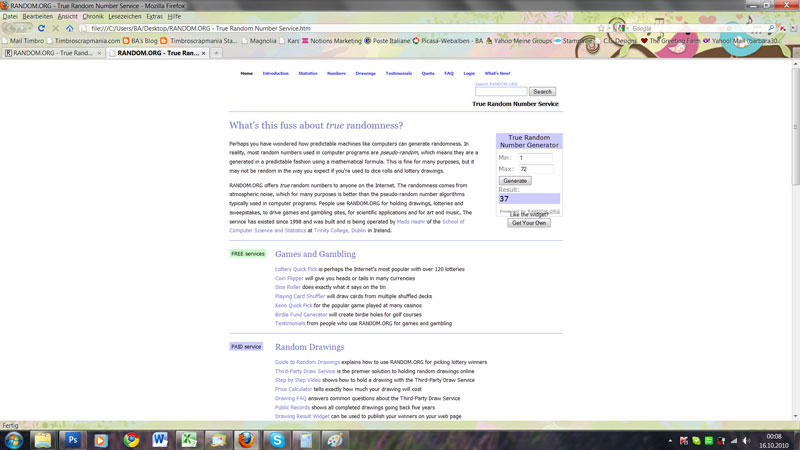Open the BA's Blog bookmark
This screenshot has height=450, width=800.
tap(140, 40)
